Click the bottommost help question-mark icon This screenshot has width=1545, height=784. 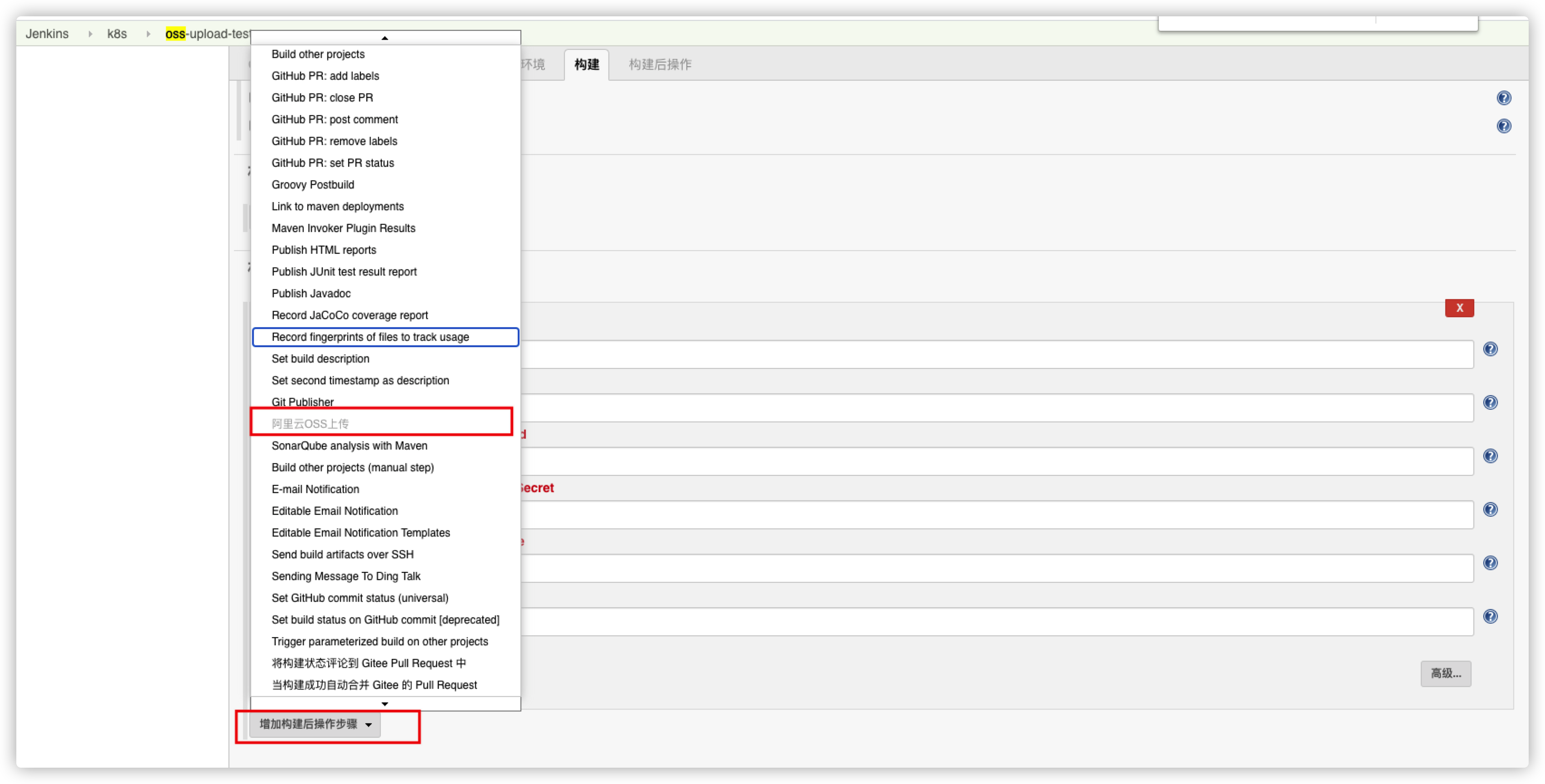[x=1491, y=616]
